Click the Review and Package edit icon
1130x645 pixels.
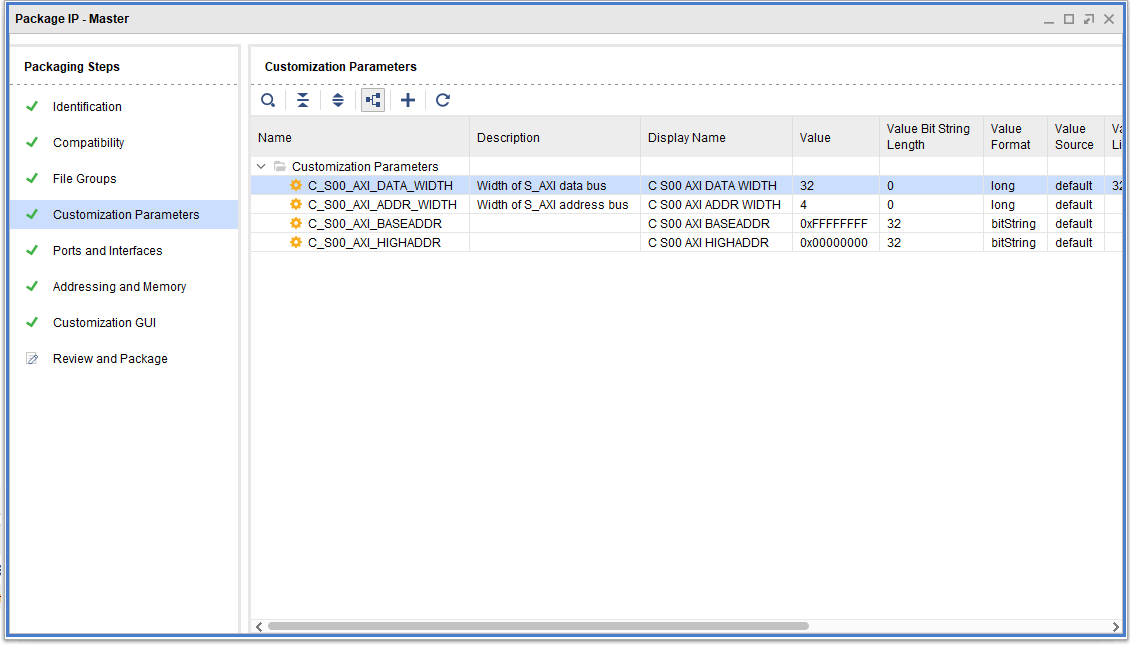tap(32, 358)
